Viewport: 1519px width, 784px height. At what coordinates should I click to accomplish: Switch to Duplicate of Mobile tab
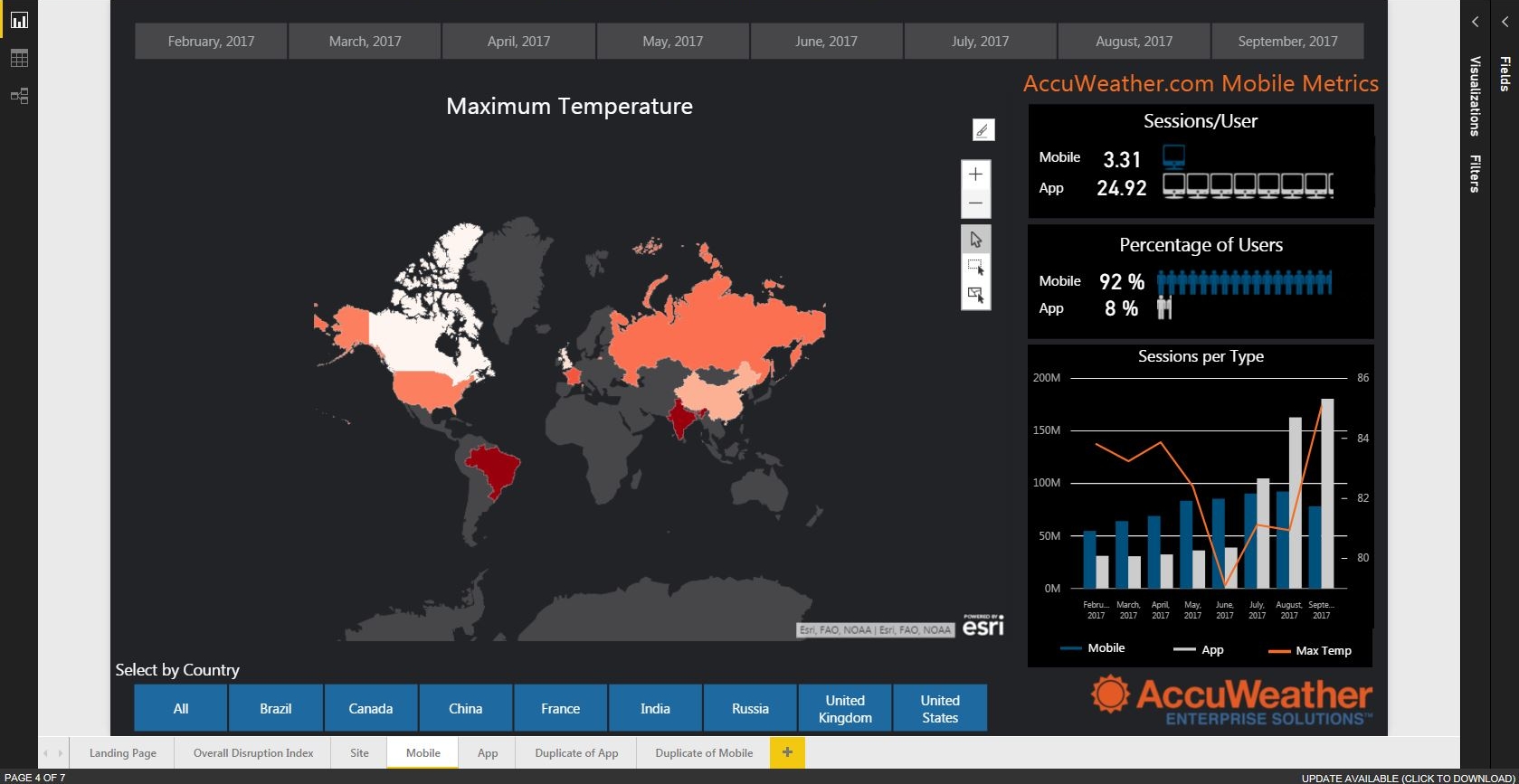pyautogui.click(x=704, y=752)
